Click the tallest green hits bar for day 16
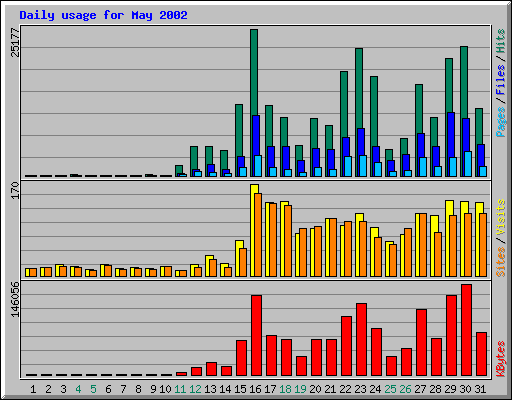 [x=254, y=72]
